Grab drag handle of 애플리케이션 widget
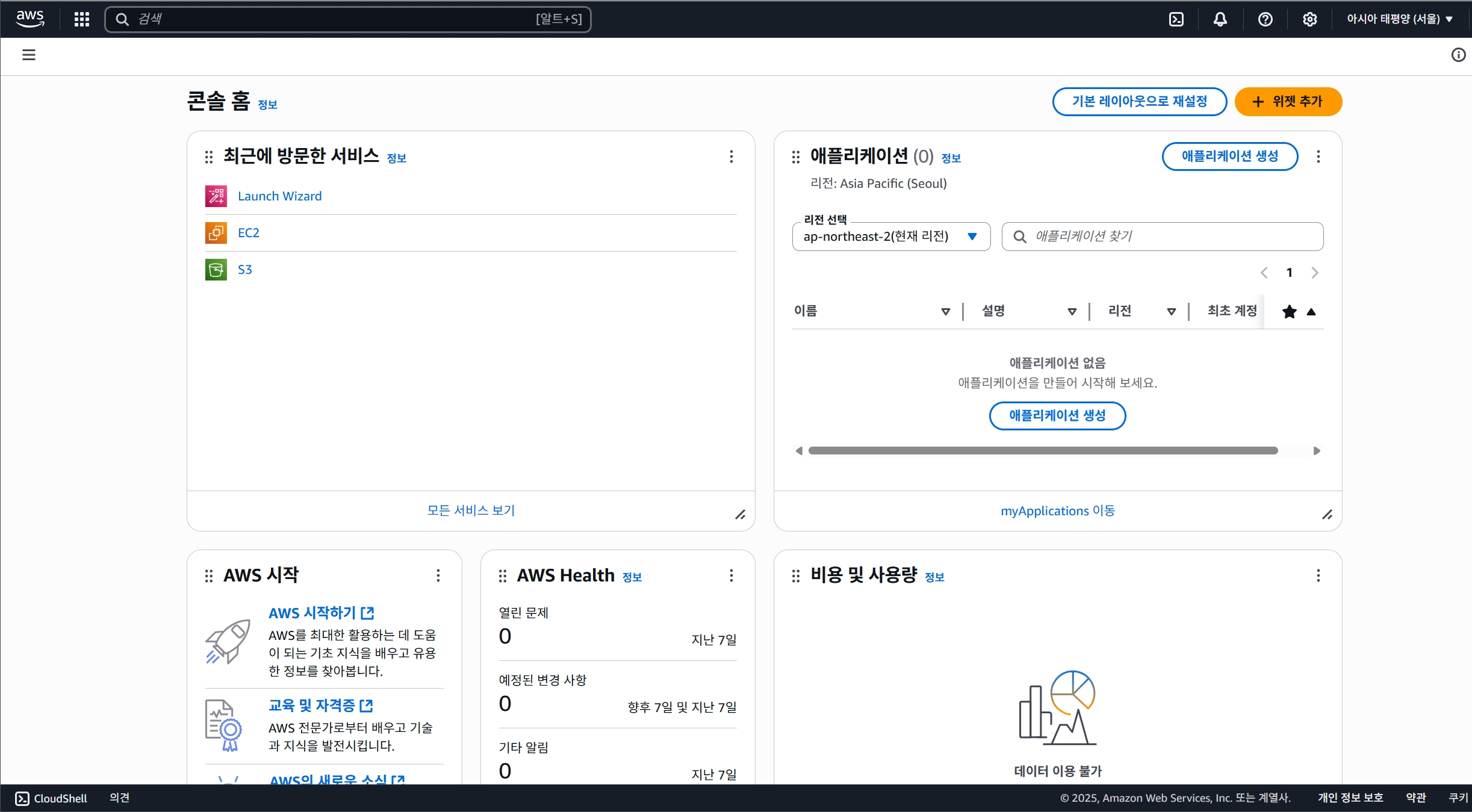This screenshot has width=1472, height=812. point(796,157)
